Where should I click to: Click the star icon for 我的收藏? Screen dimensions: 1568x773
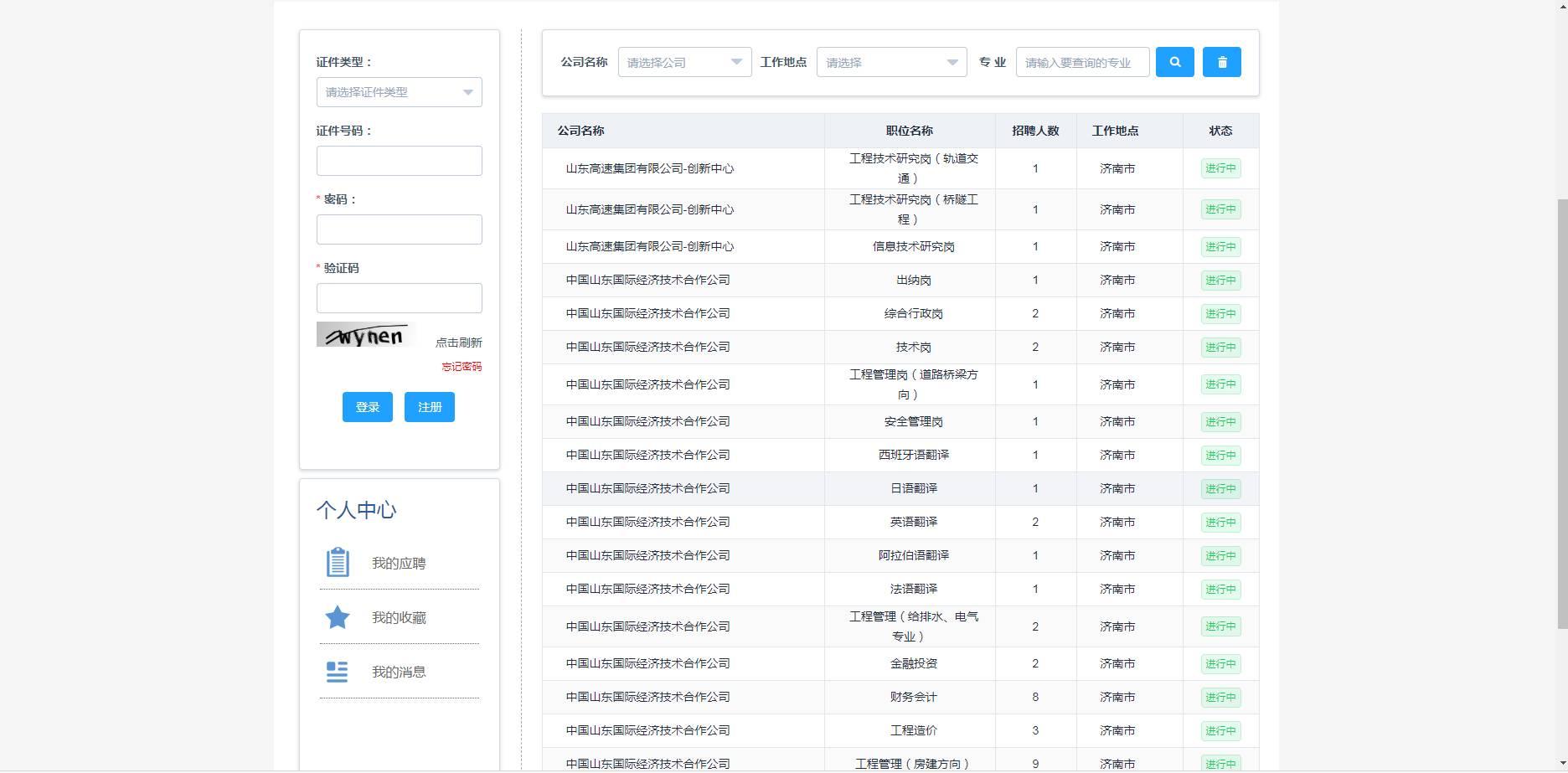[x=337, y=617]
